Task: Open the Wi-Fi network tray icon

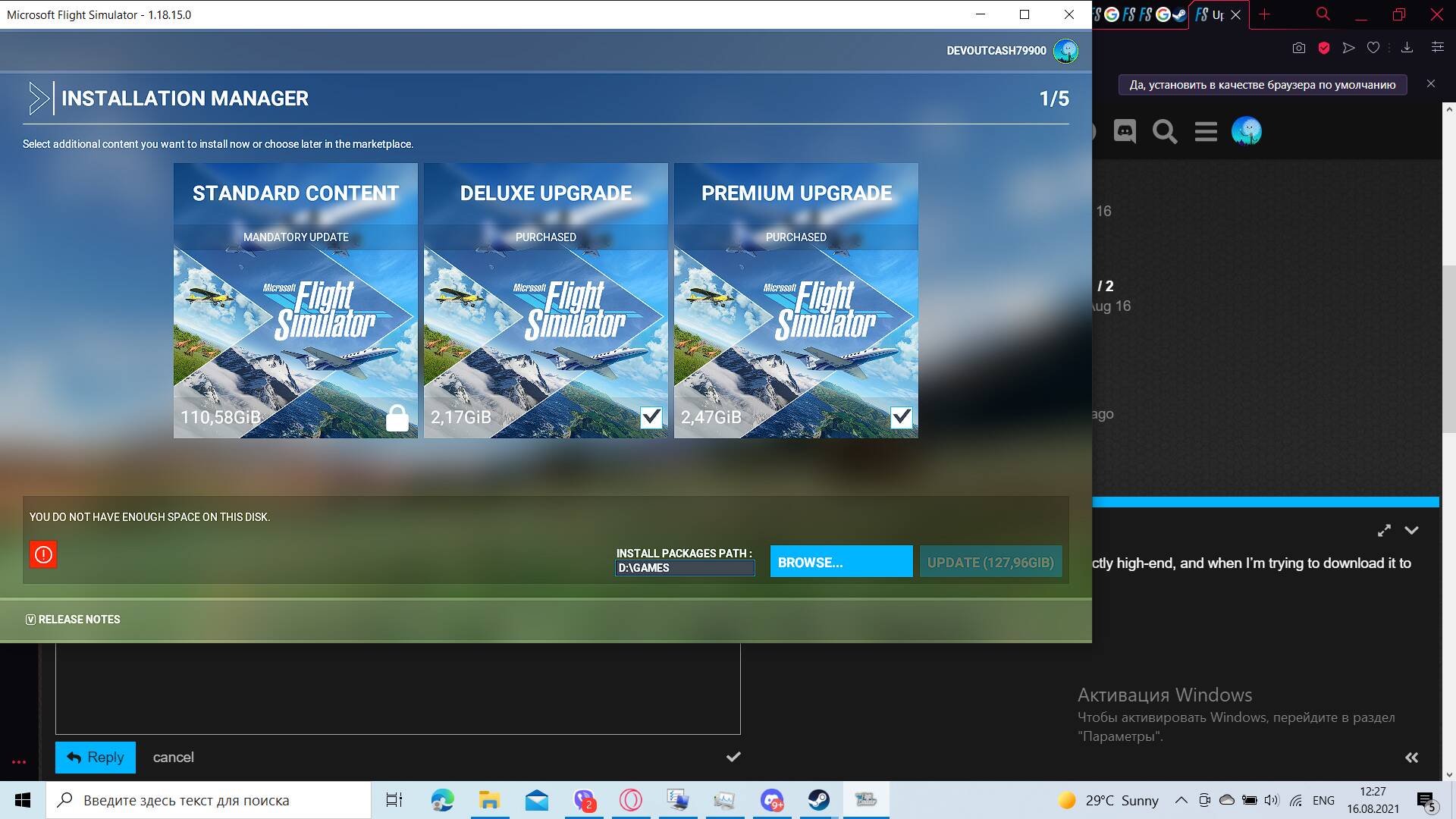Action: pyautogui.click(x=1296, y=800)
